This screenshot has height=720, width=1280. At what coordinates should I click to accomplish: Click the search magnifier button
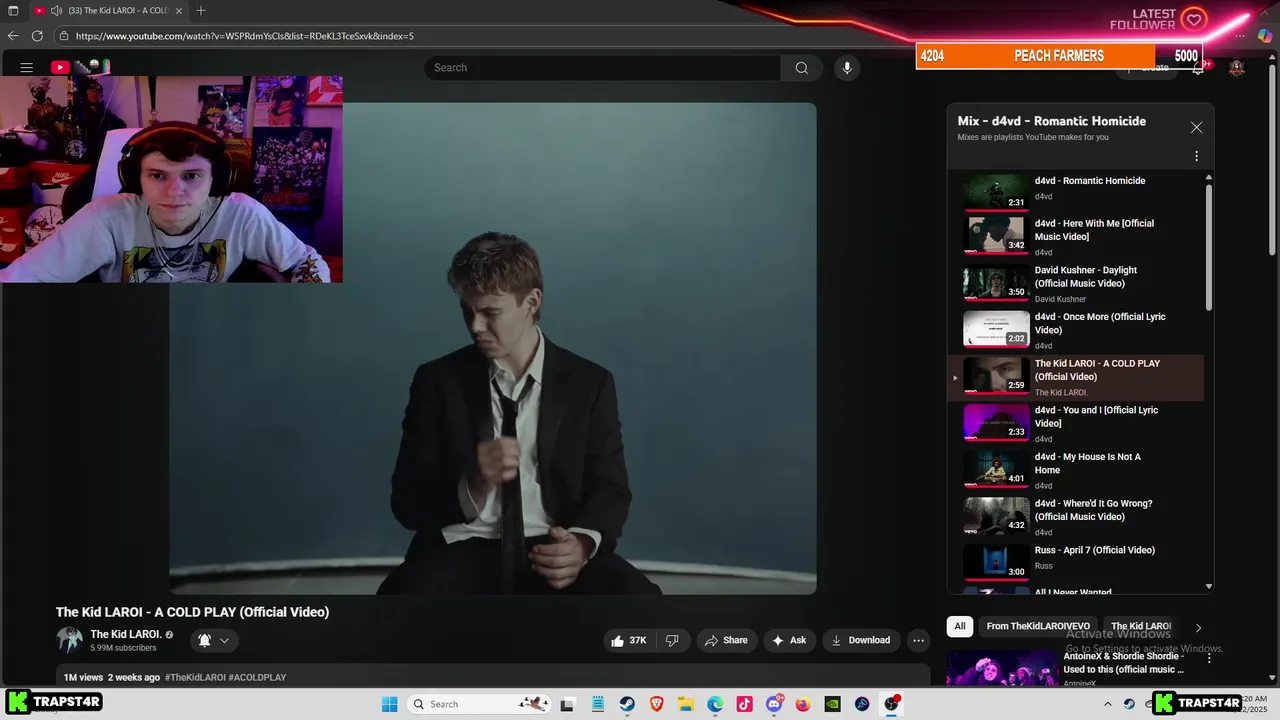click(x=802, y=68)
